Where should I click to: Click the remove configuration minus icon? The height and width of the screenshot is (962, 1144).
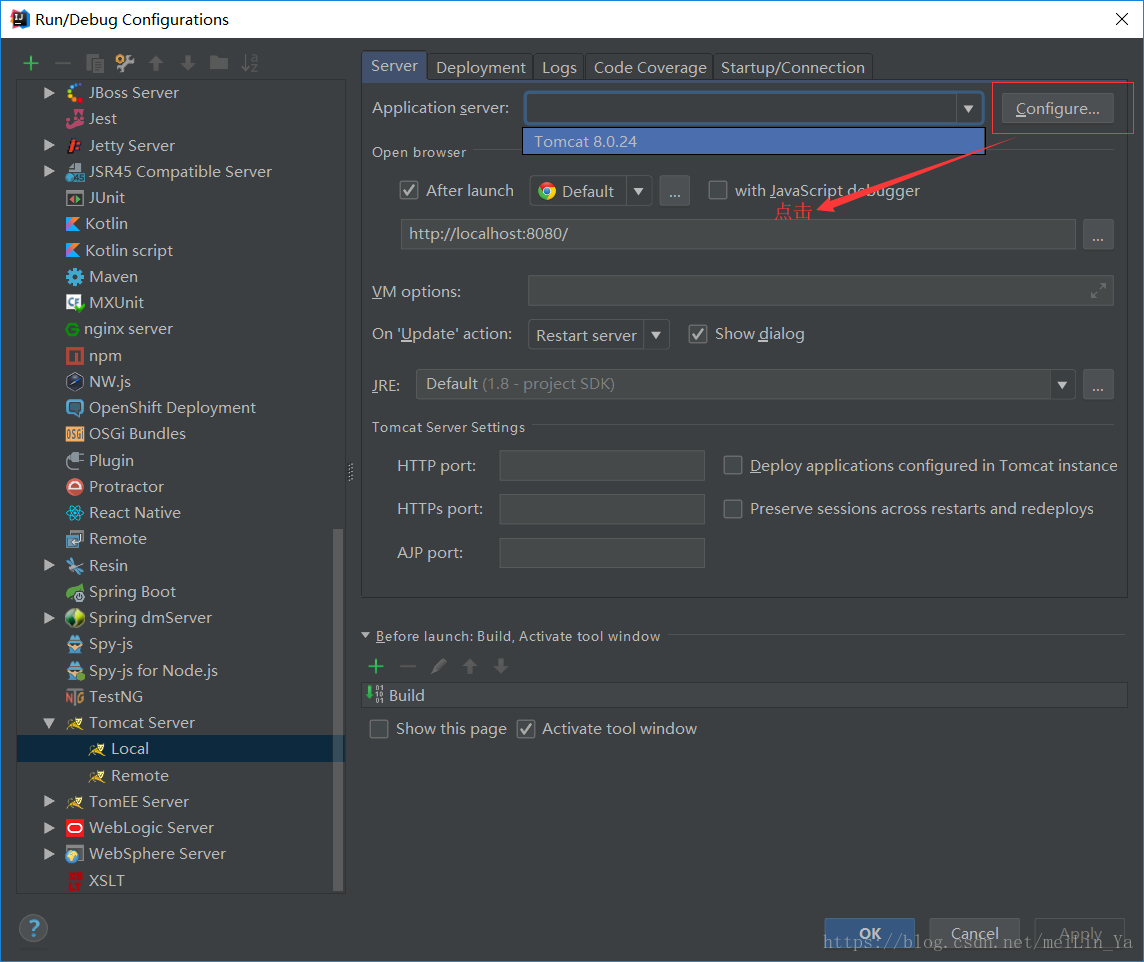pos(63,63)
